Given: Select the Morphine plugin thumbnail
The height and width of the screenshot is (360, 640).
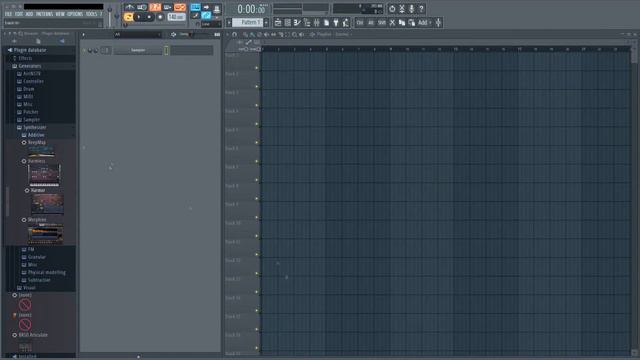Looking at the screenshot, I should [45, 234].
